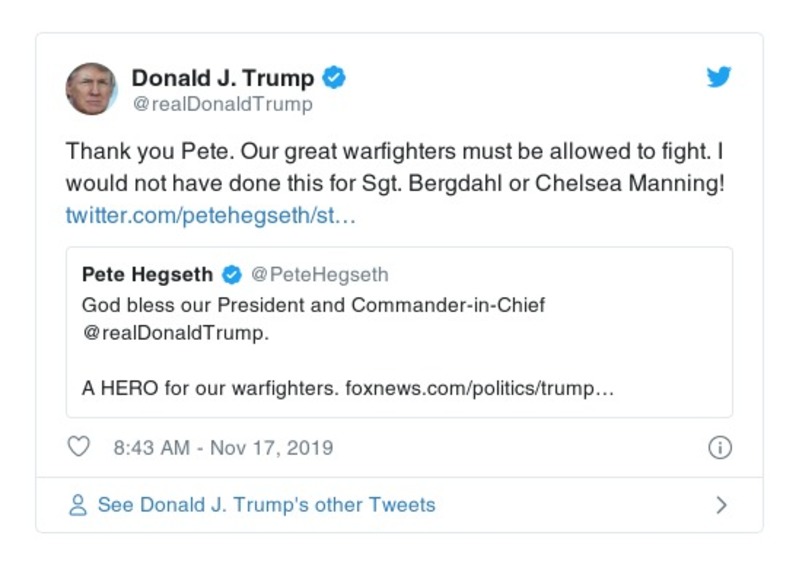Image resolution: width=799 pixels, height=583 pixels.
Task: Open the tweet info circle icon
Action: point(719,447)
